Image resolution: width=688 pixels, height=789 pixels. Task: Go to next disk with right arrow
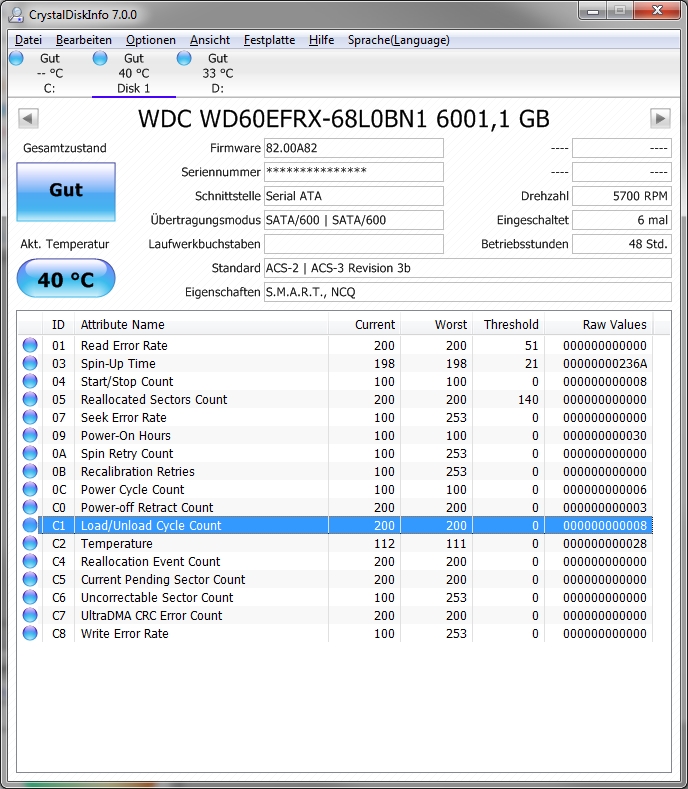click(x=660, y=119)
